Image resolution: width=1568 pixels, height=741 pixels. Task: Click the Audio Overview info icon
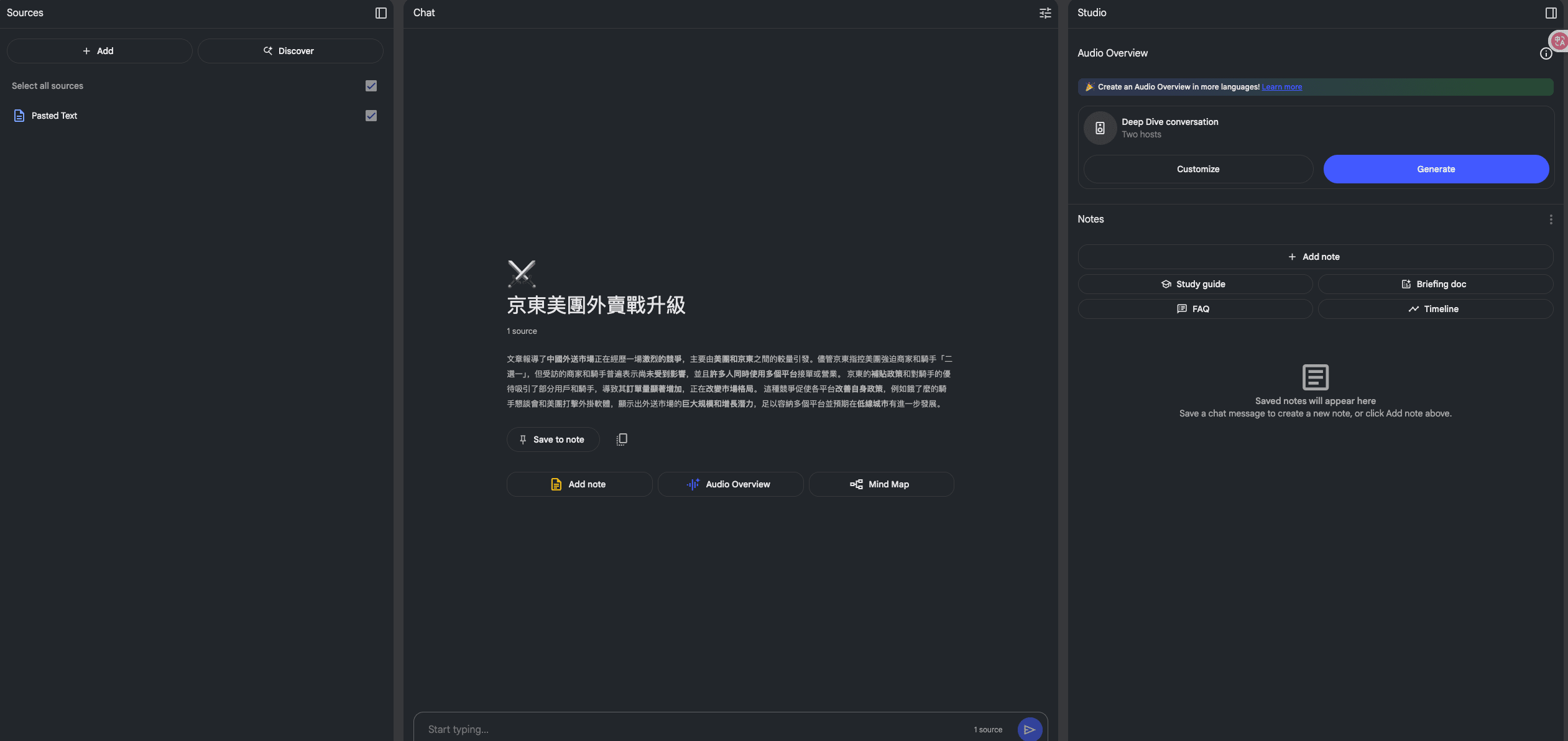tap(1546, 53)
